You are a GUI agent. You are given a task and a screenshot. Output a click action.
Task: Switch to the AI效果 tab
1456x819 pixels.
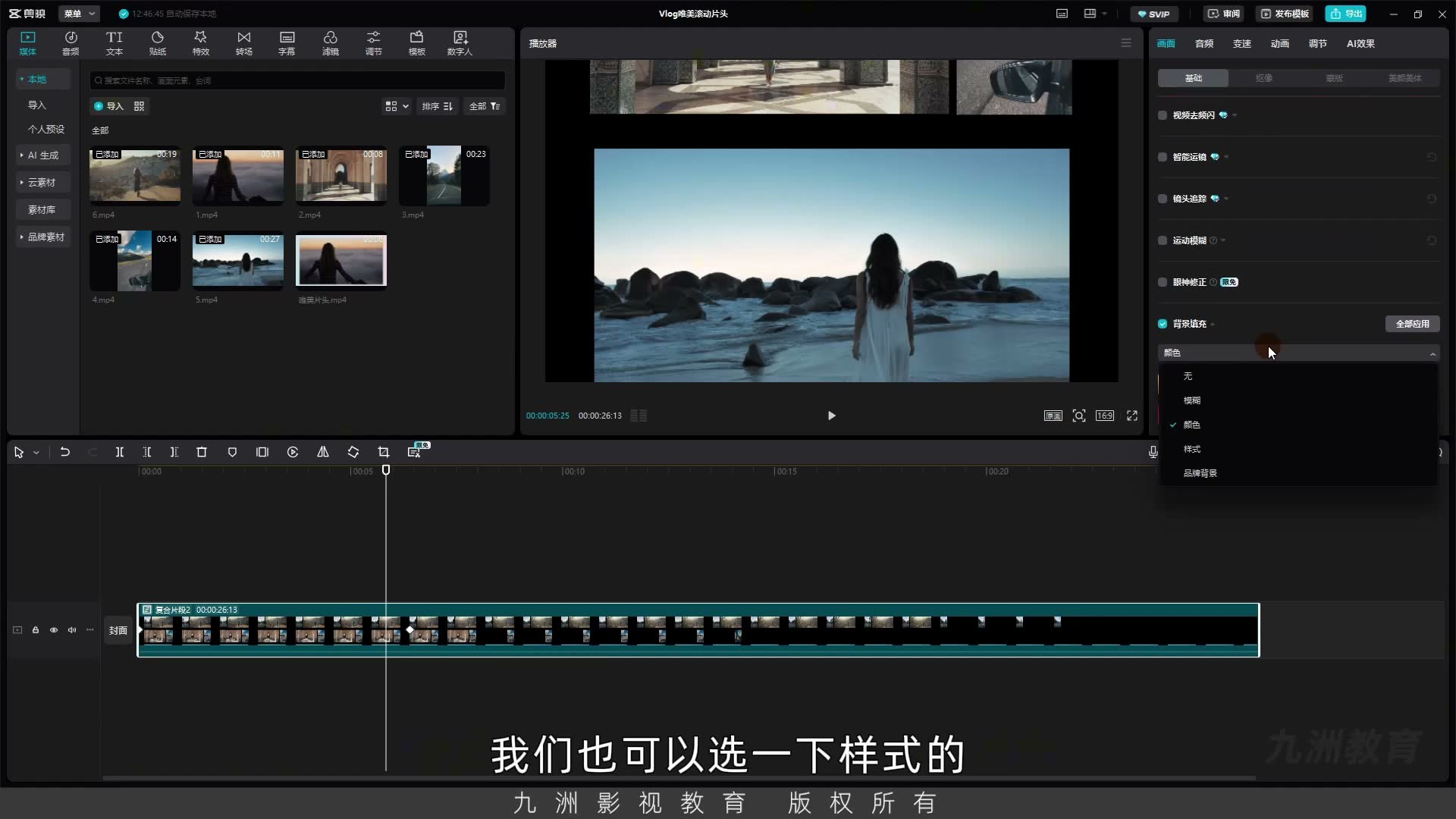click(x=1360, y=44)
